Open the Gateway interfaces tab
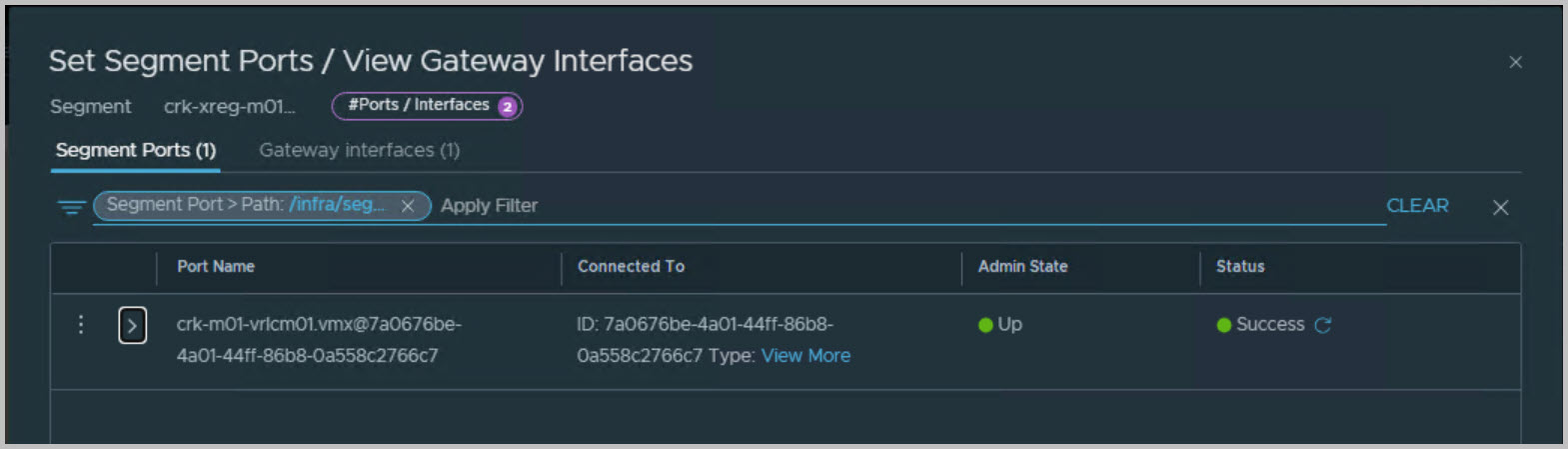 [x=359, y=150]
